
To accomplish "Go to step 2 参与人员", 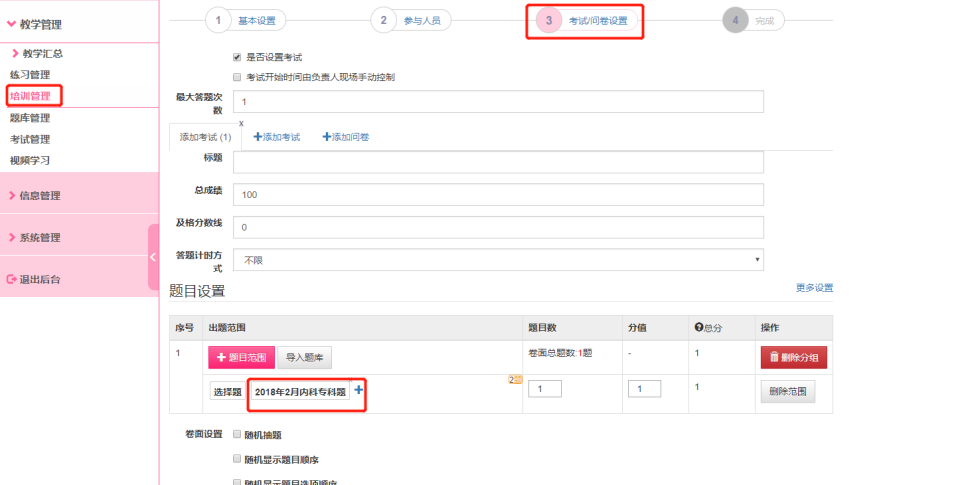I will point(422,21).
